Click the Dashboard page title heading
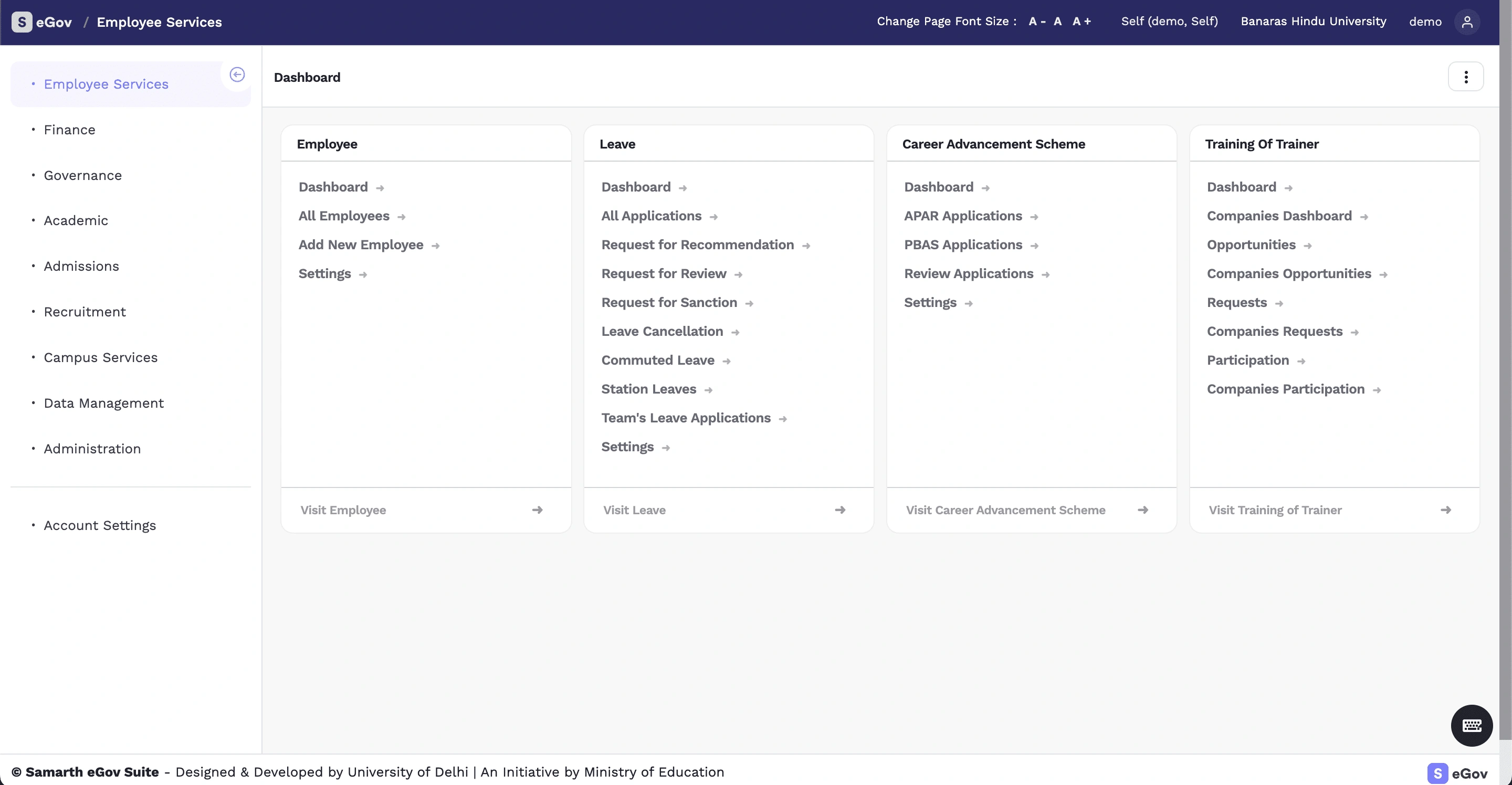 [x=307, y=77]
